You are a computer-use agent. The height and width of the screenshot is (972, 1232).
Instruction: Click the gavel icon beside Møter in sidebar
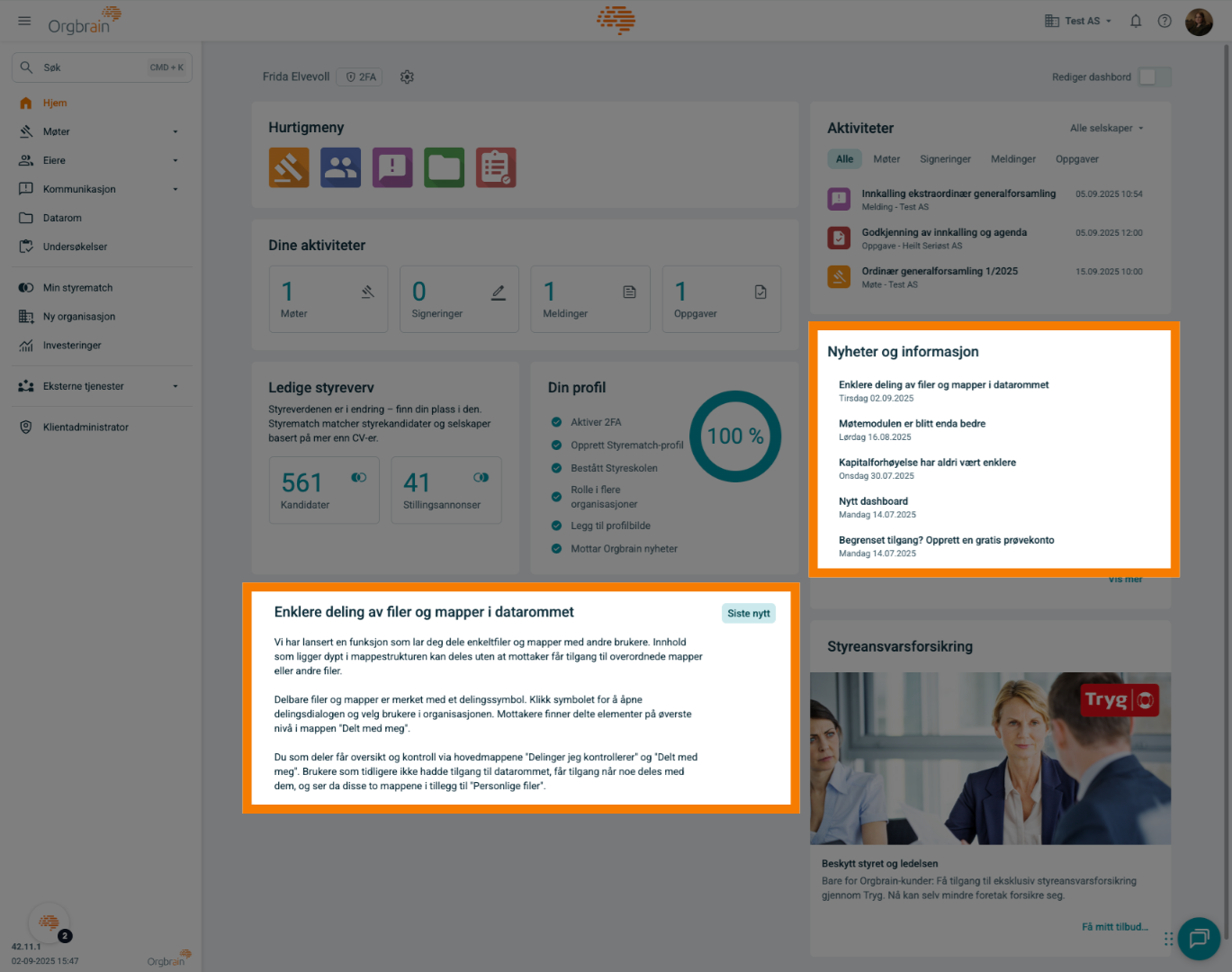pyautogui.click(x=26, y=131)
